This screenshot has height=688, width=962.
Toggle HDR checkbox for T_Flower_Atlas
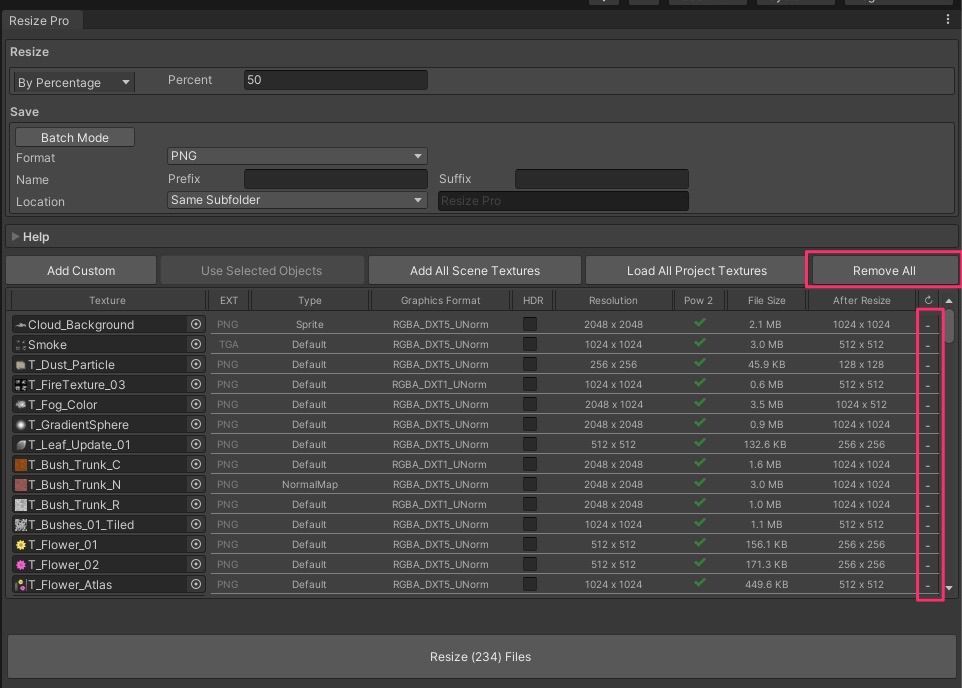530,584
